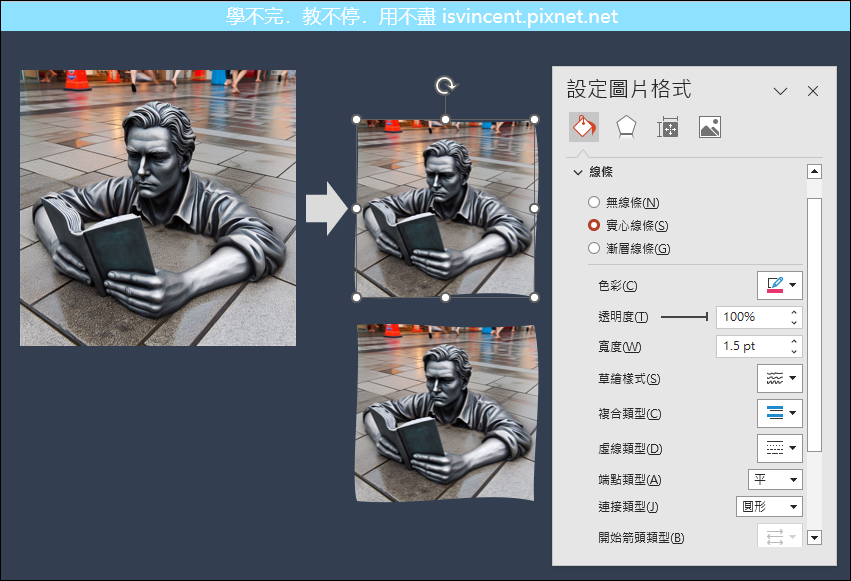
Task: Click the 寬度 1.5 pt field
Action: 751,346
